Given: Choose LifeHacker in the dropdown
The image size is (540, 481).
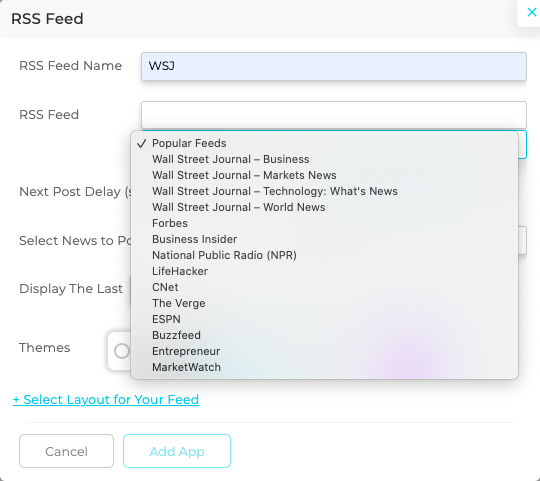Looking at the screenshot, I should (324, 271).
